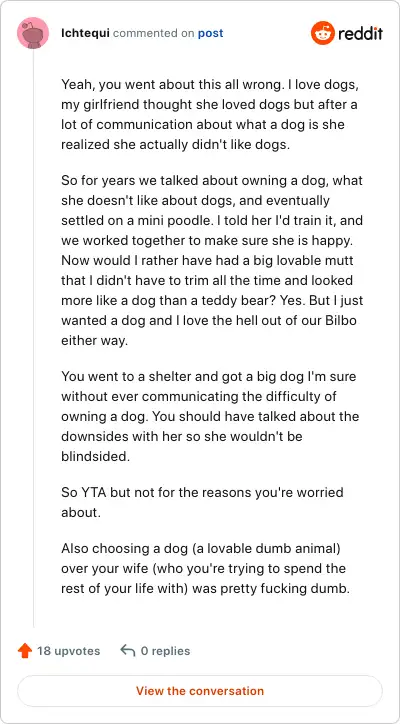Open the Ichtequi username profile

(85, 33)
